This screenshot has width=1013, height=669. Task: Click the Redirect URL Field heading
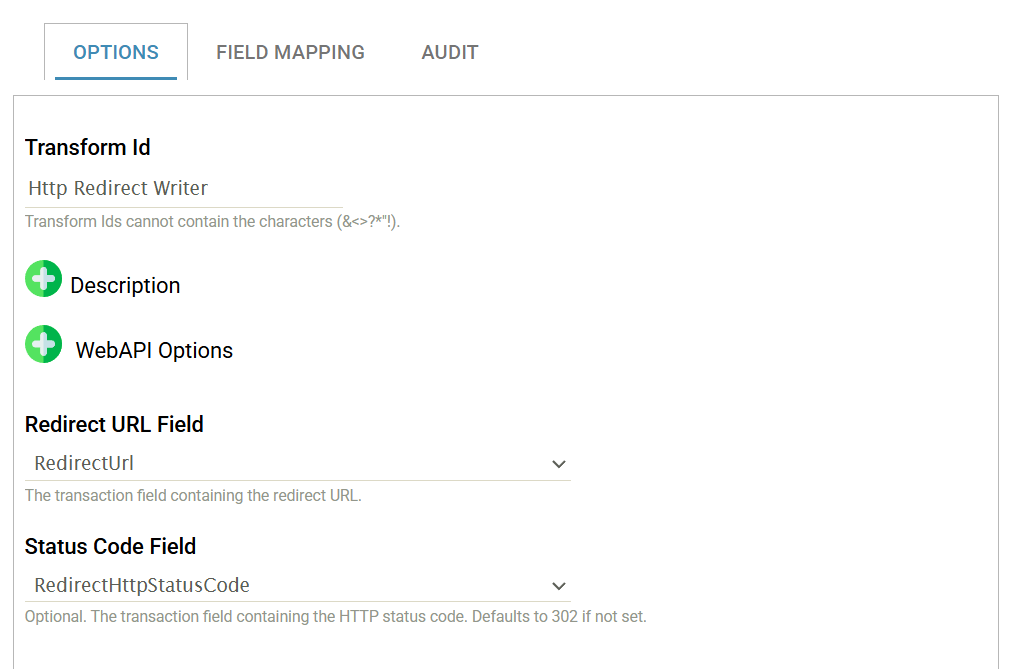[114, 424]
